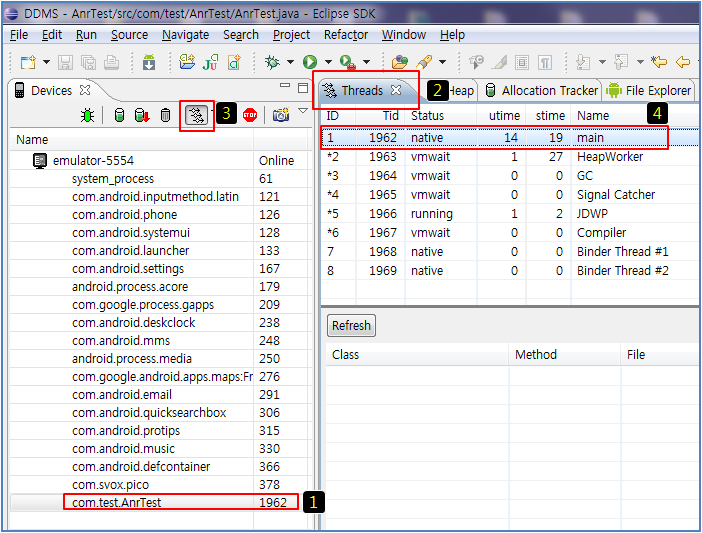Click the Debug bug toolbar icon
The height and width of the screenshot is (533, 702).
click(x=272, y=62)
